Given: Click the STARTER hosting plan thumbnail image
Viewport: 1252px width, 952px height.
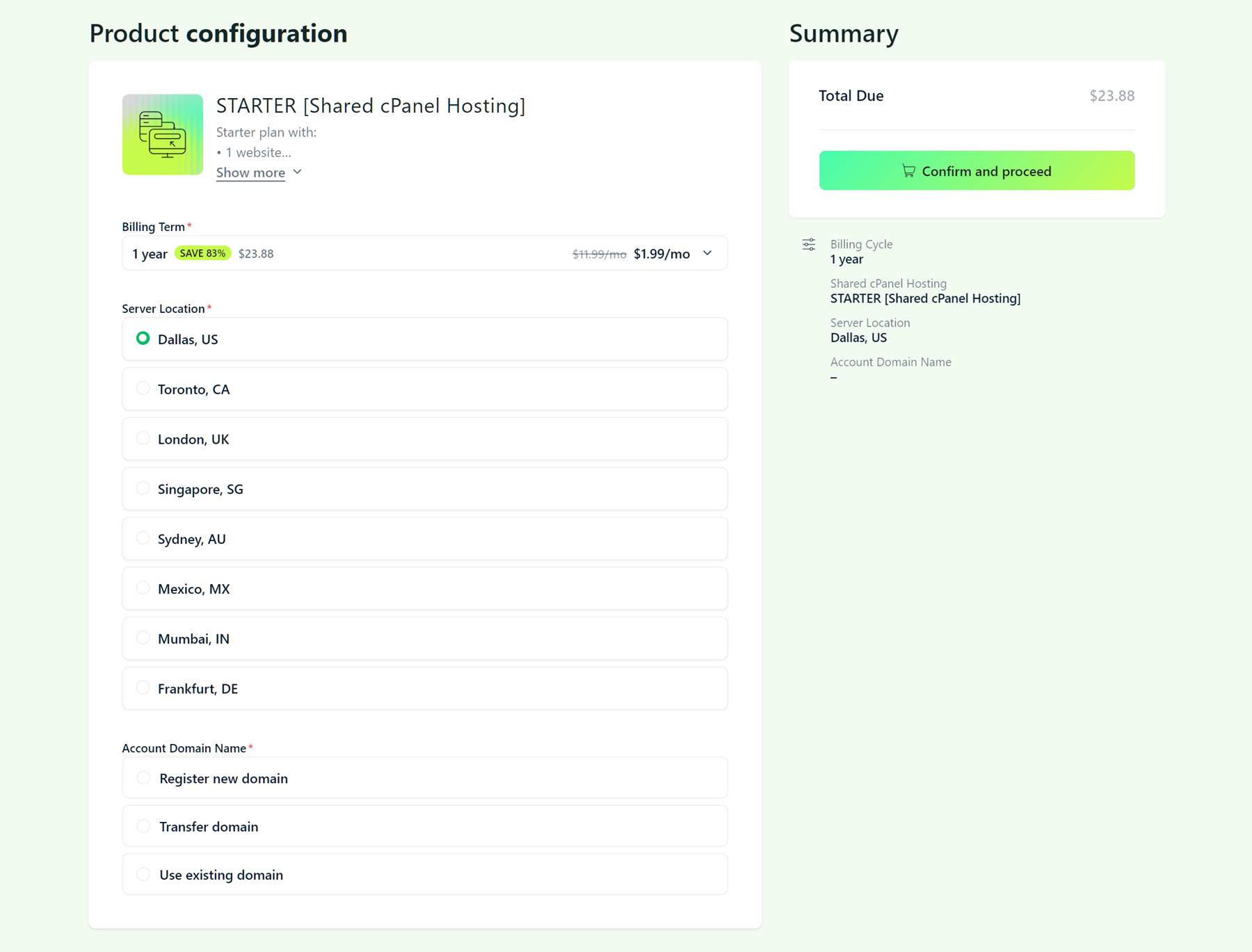Looking at the screenshot, I should [x=163, y=134].
